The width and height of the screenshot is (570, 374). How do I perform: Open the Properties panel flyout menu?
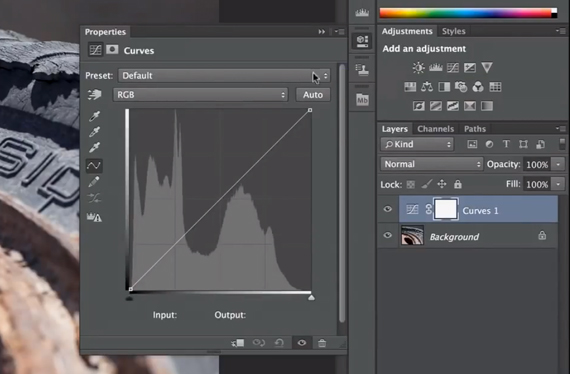tap(340, 32)
